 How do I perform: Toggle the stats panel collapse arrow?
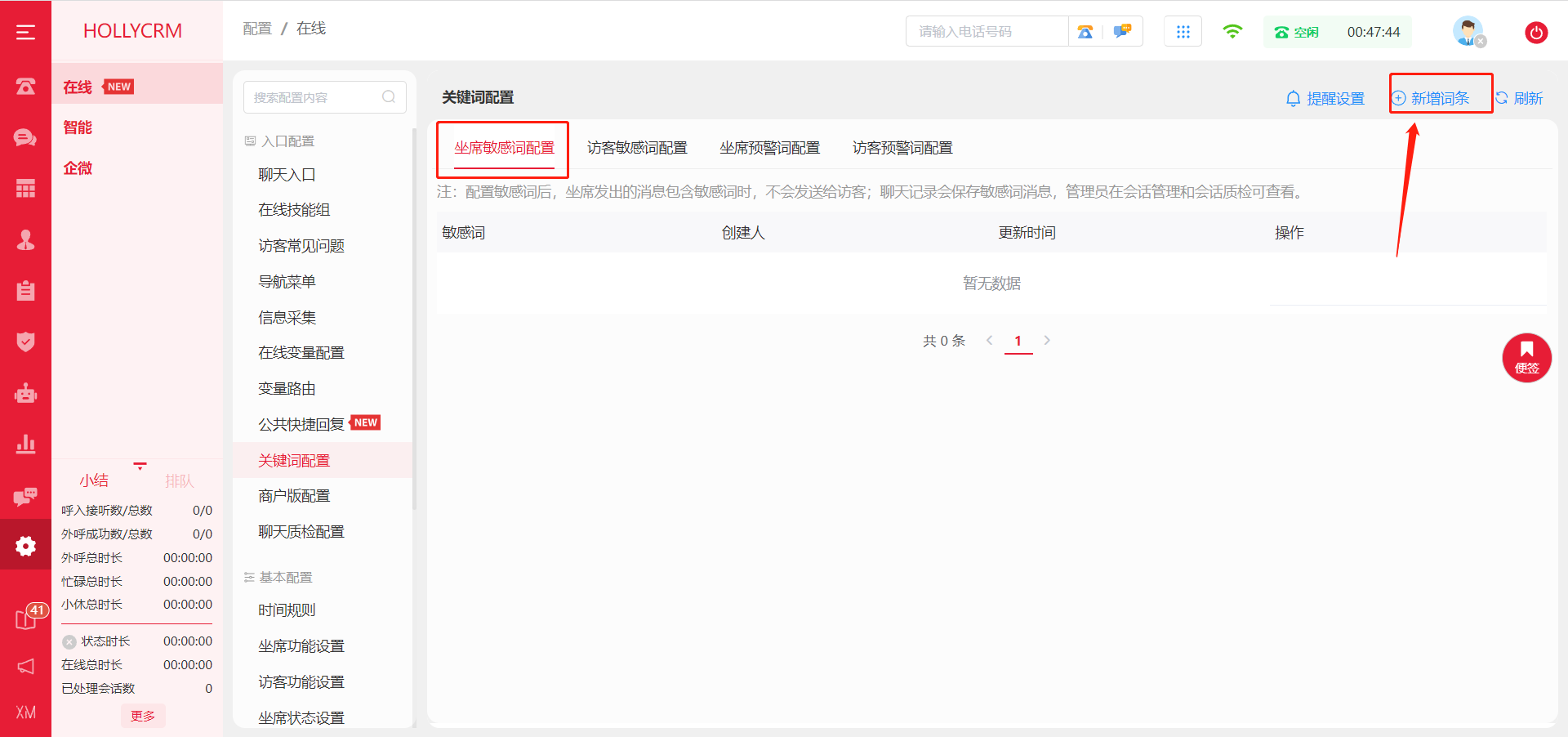coord(140,467)
